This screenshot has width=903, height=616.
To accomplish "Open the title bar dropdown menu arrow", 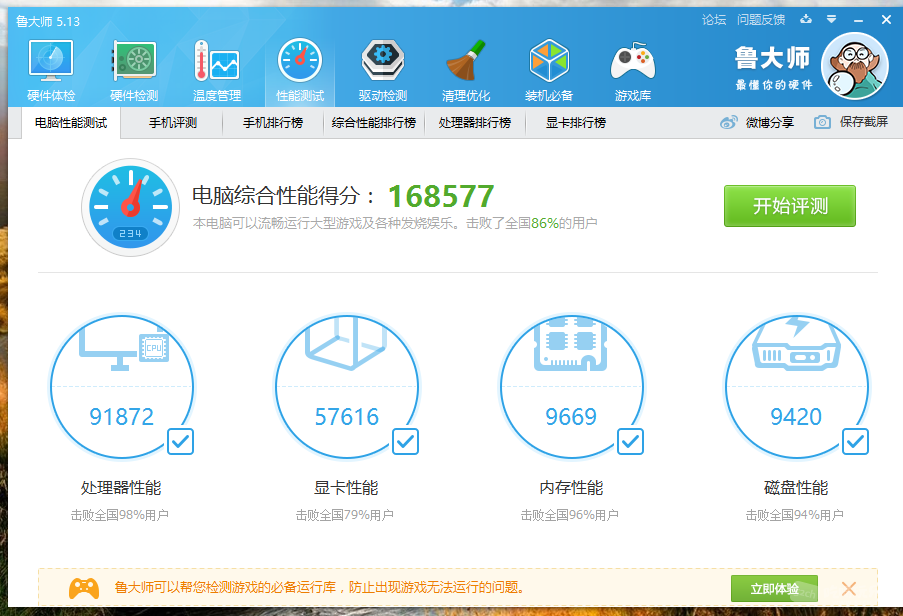I will click(x=831, y=20).
